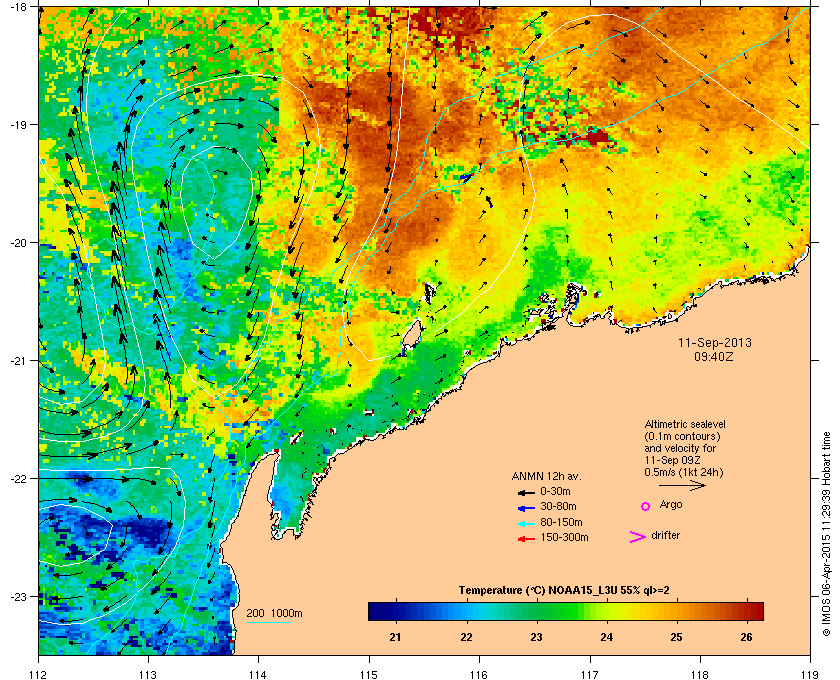Click the longitude axis label 114

[x=258, y=675]
